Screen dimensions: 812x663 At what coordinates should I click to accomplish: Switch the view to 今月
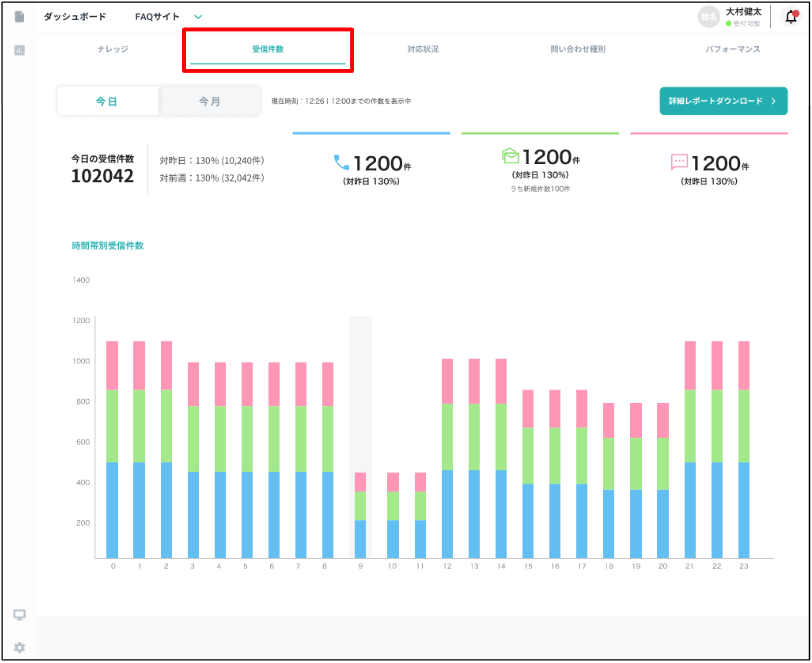(209, 101)
